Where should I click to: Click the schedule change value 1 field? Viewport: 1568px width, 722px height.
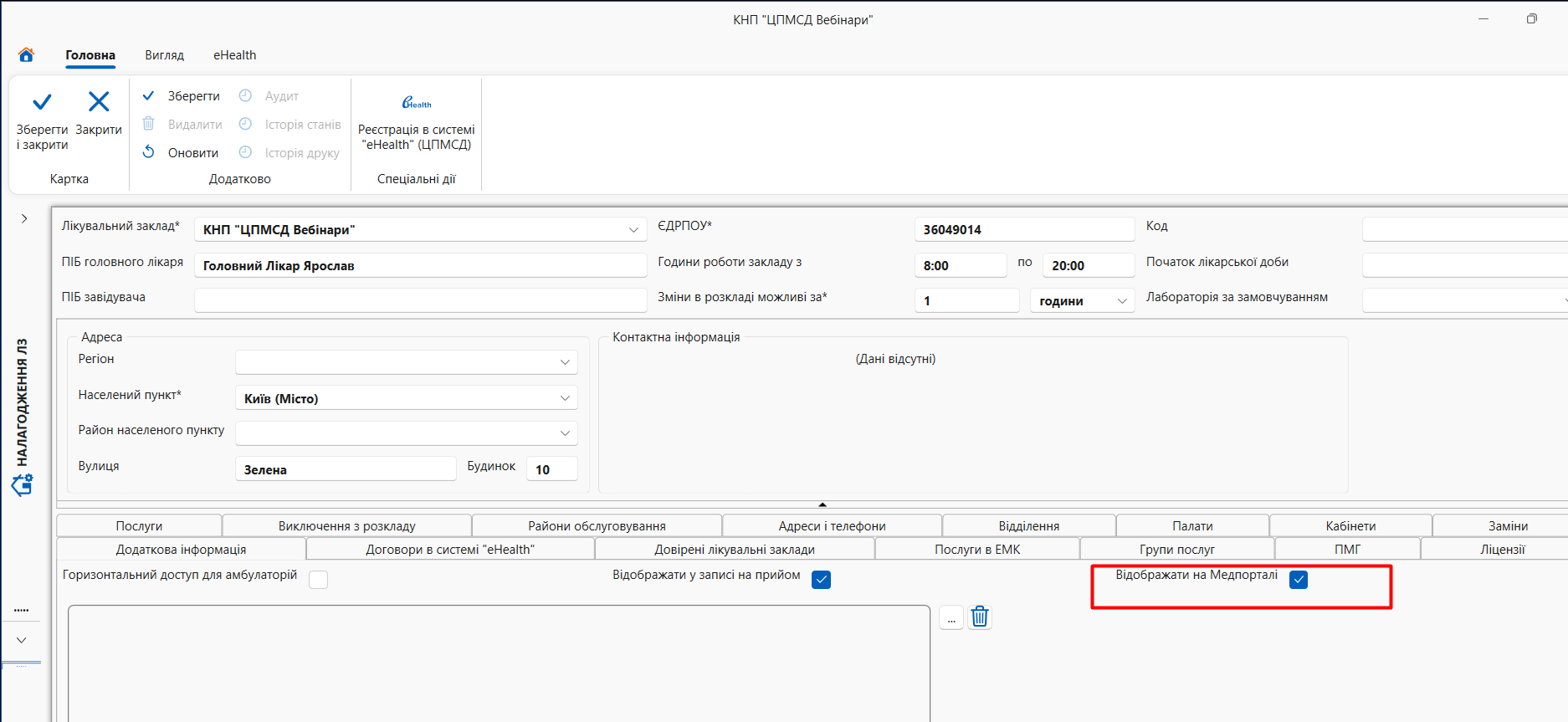click(x=967, y=300)
